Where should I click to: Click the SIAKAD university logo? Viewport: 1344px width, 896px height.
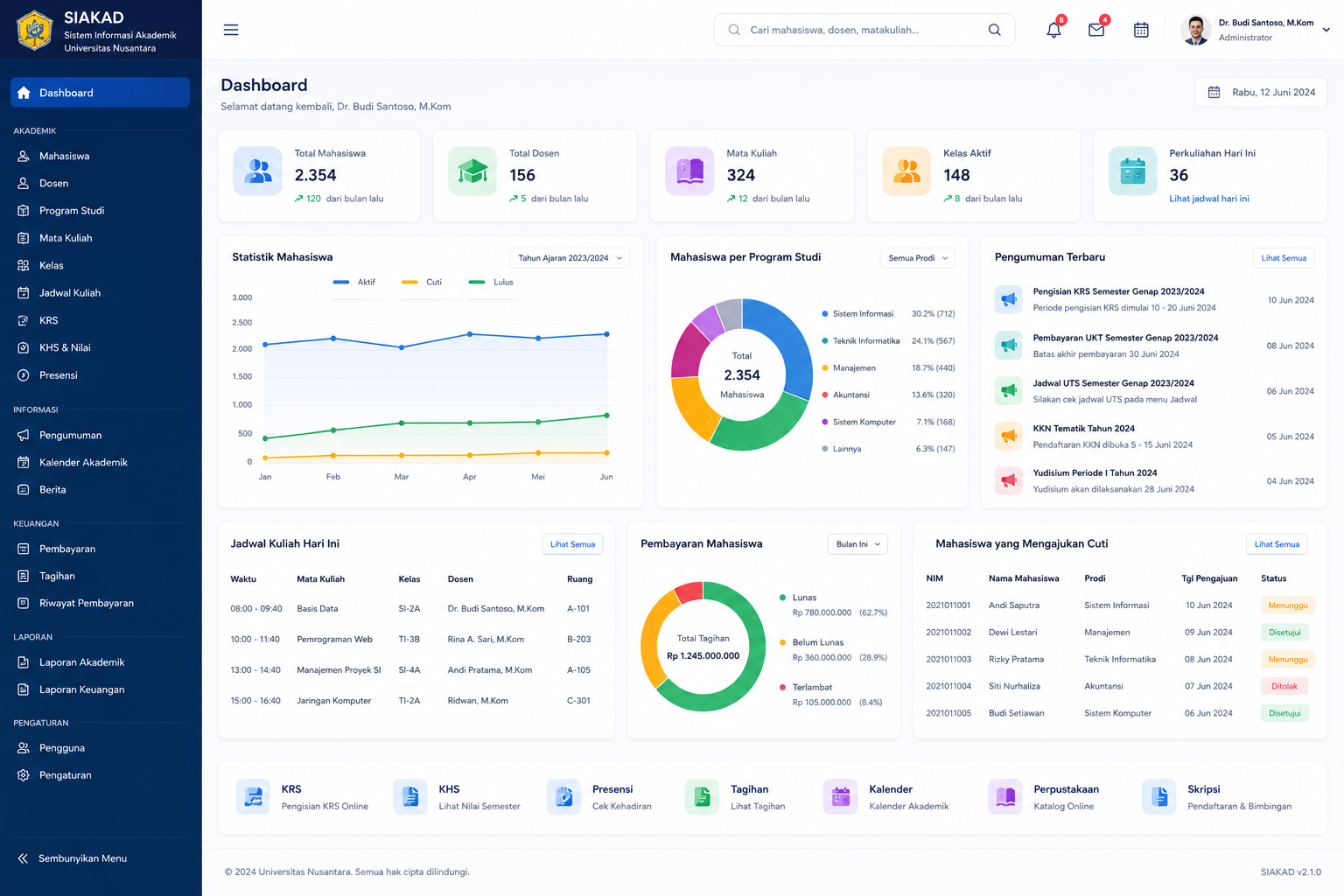35,30
